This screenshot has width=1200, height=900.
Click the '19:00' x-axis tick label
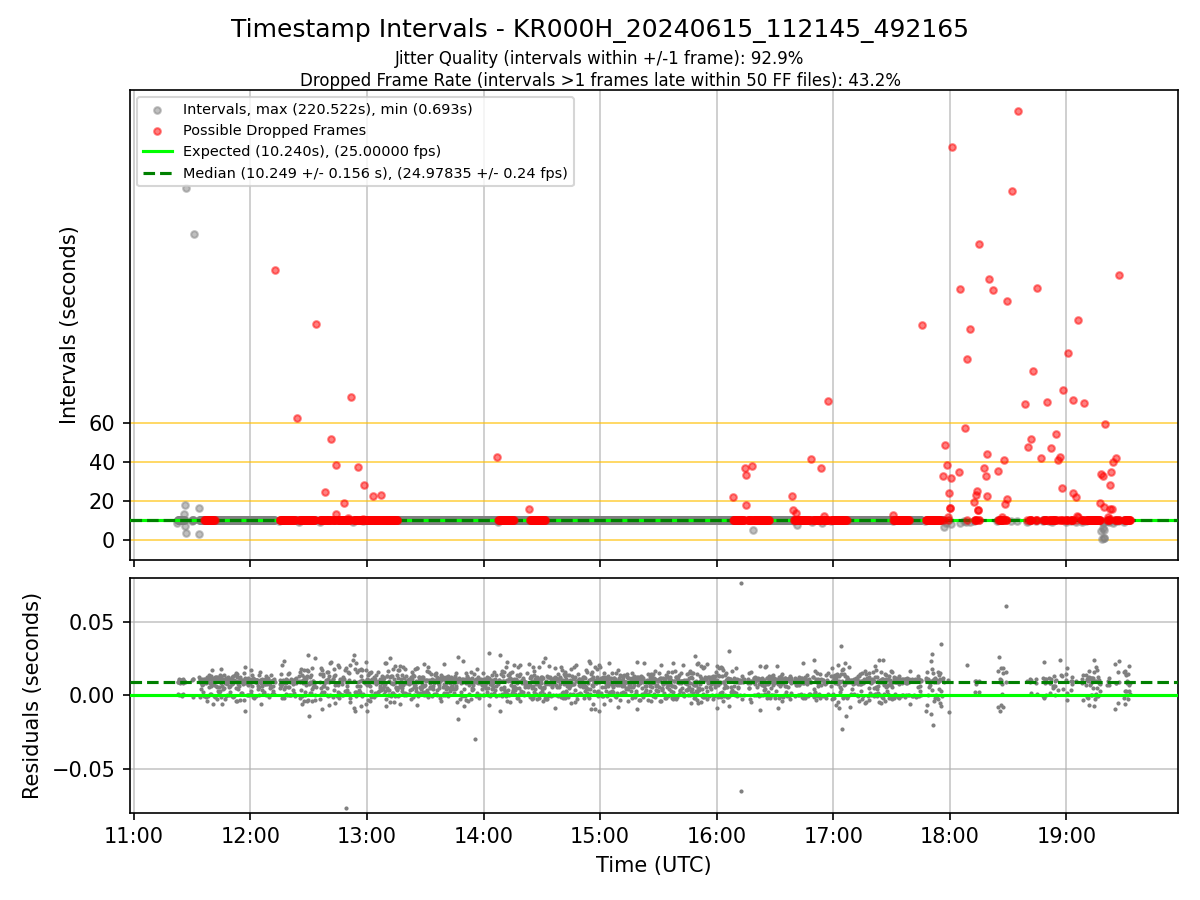(x=1065, y=835)
